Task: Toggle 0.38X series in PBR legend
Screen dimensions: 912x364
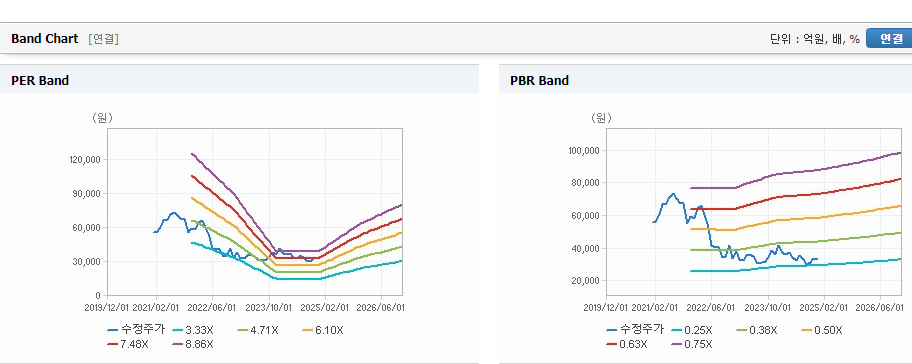Action: pos(758,330)
